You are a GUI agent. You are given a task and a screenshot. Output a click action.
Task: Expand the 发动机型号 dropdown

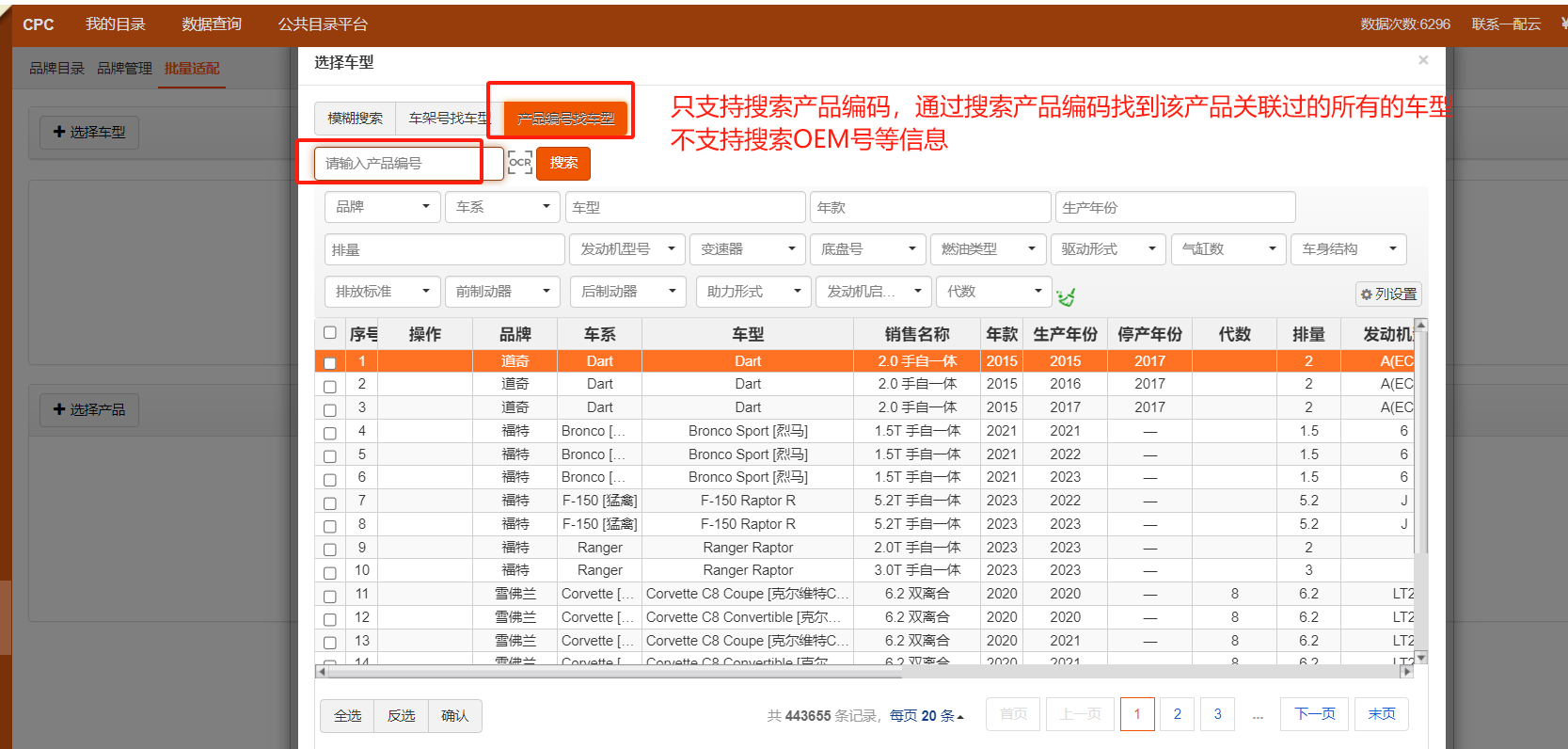[626, 248]
